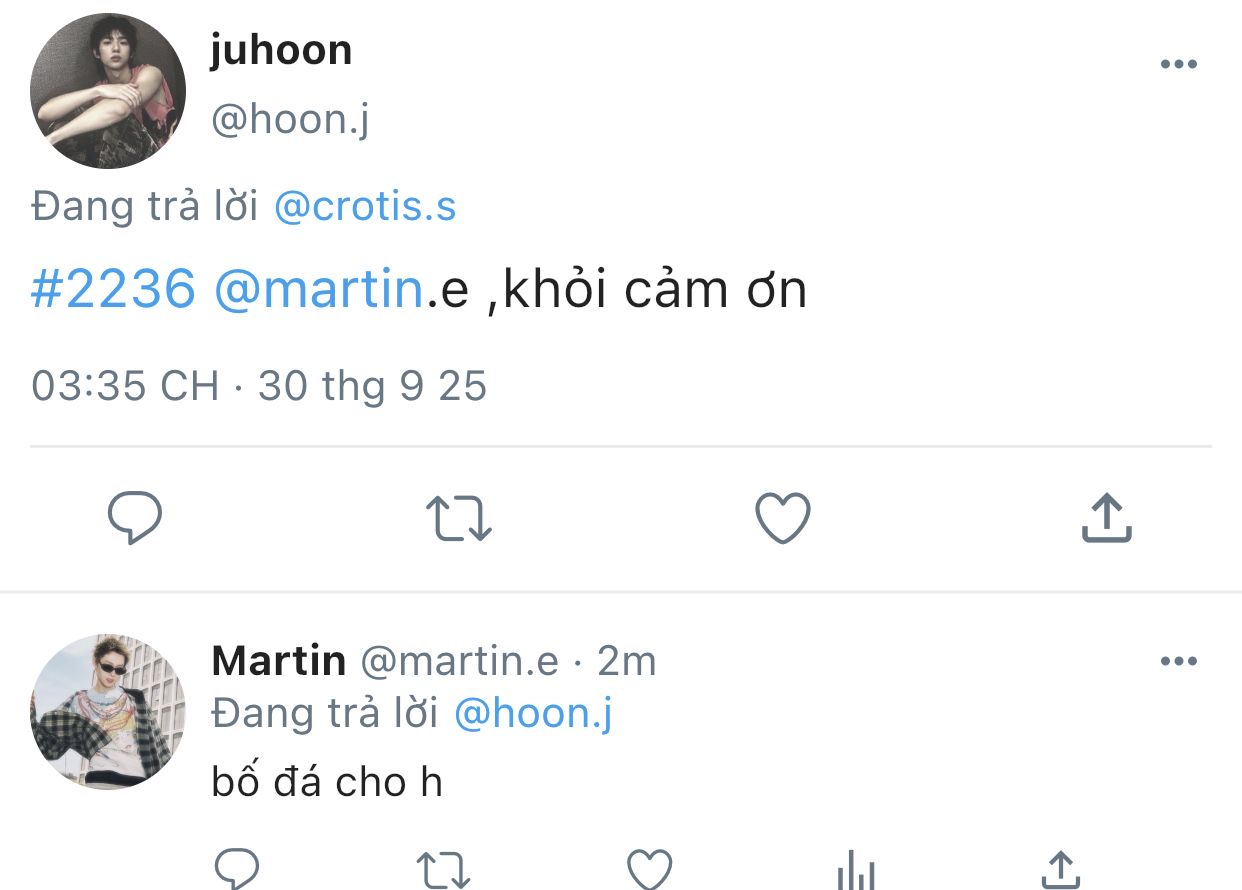Reply to Martin's tweet via comment icon
This screenshot has height=890, width=1242.
tap(237, 868)
